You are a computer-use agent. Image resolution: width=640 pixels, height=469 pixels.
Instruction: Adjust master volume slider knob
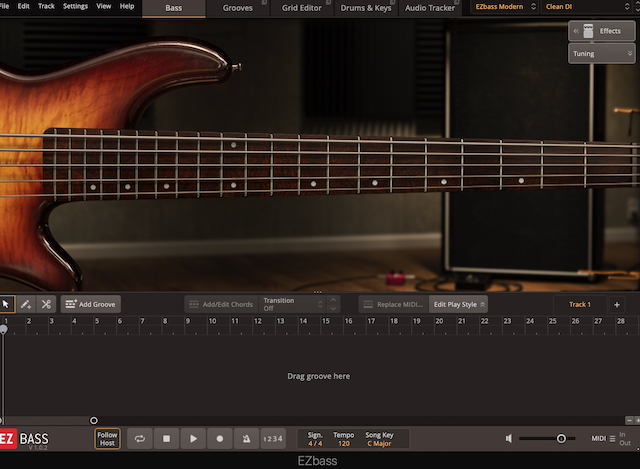561,439
